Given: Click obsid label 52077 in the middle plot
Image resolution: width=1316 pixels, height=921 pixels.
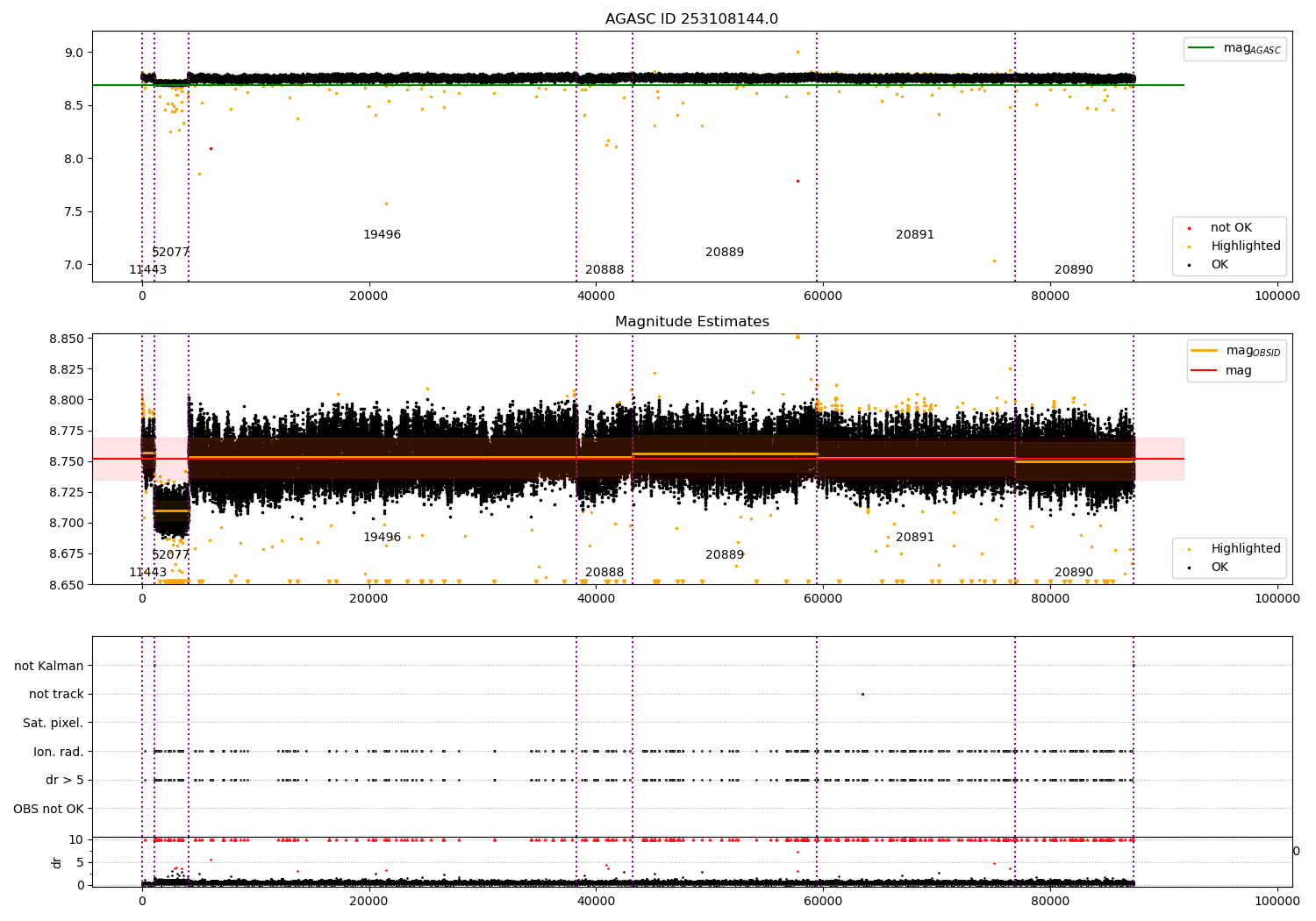Looking at the screenshot, I should (170, 555).
